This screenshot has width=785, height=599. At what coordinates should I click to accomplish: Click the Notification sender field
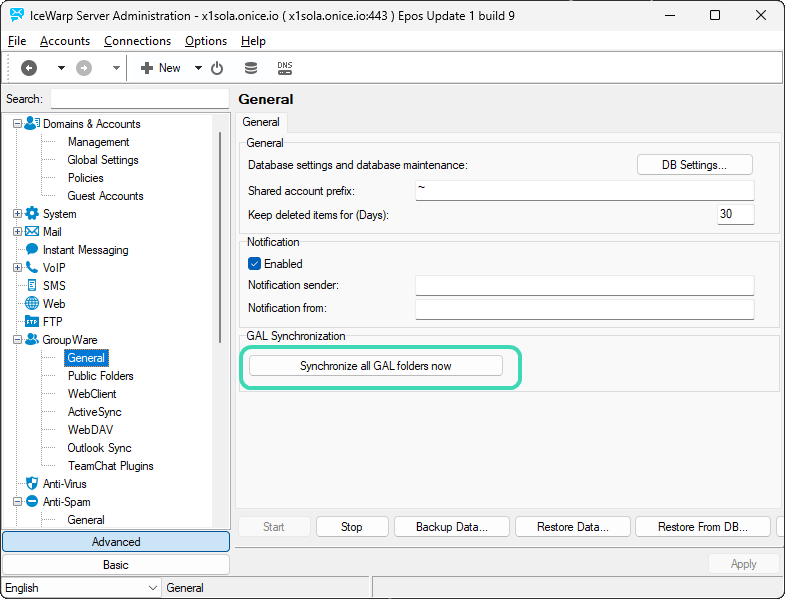tap(585, 285)
